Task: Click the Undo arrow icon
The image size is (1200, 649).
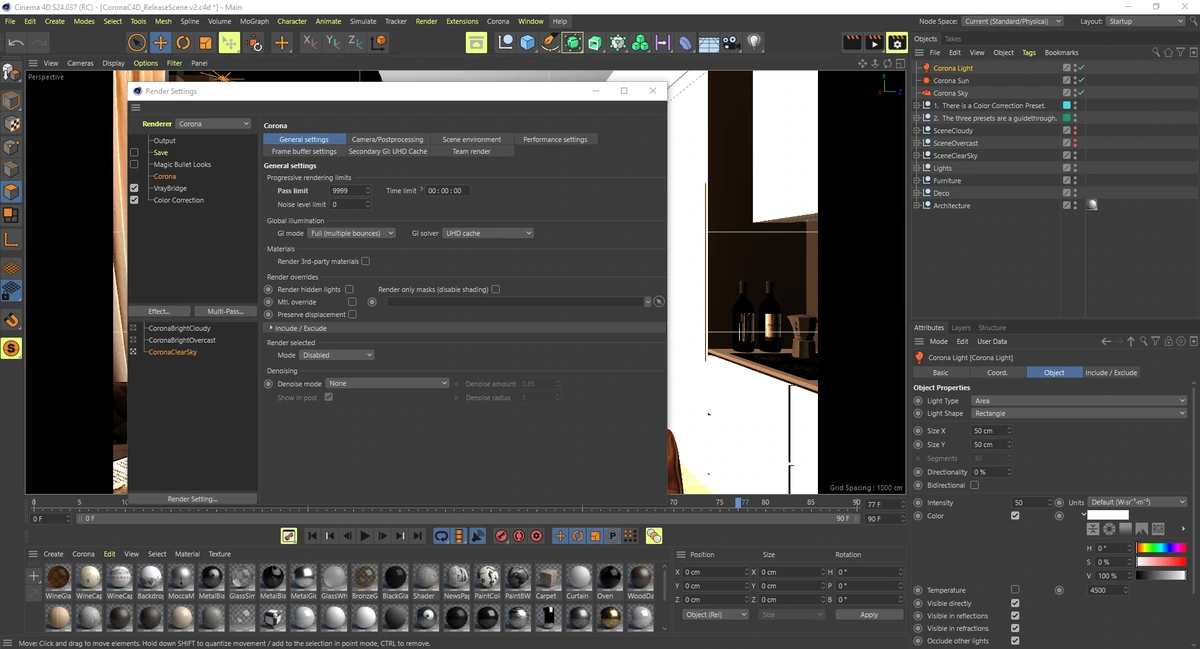Action: tap(16, 42)
